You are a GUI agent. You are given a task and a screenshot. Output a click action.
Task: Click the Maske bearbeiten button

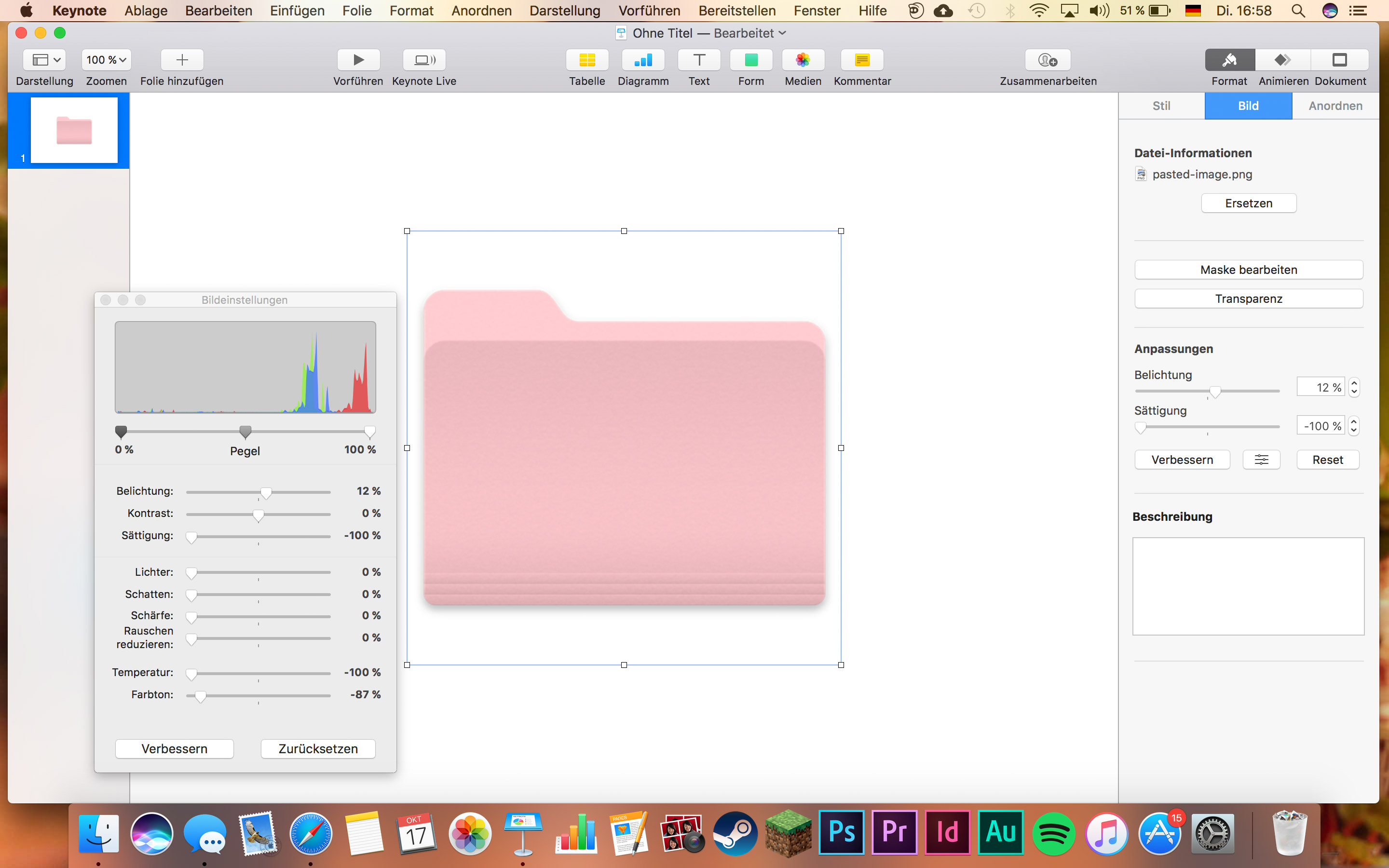[x=1248, y=270]
